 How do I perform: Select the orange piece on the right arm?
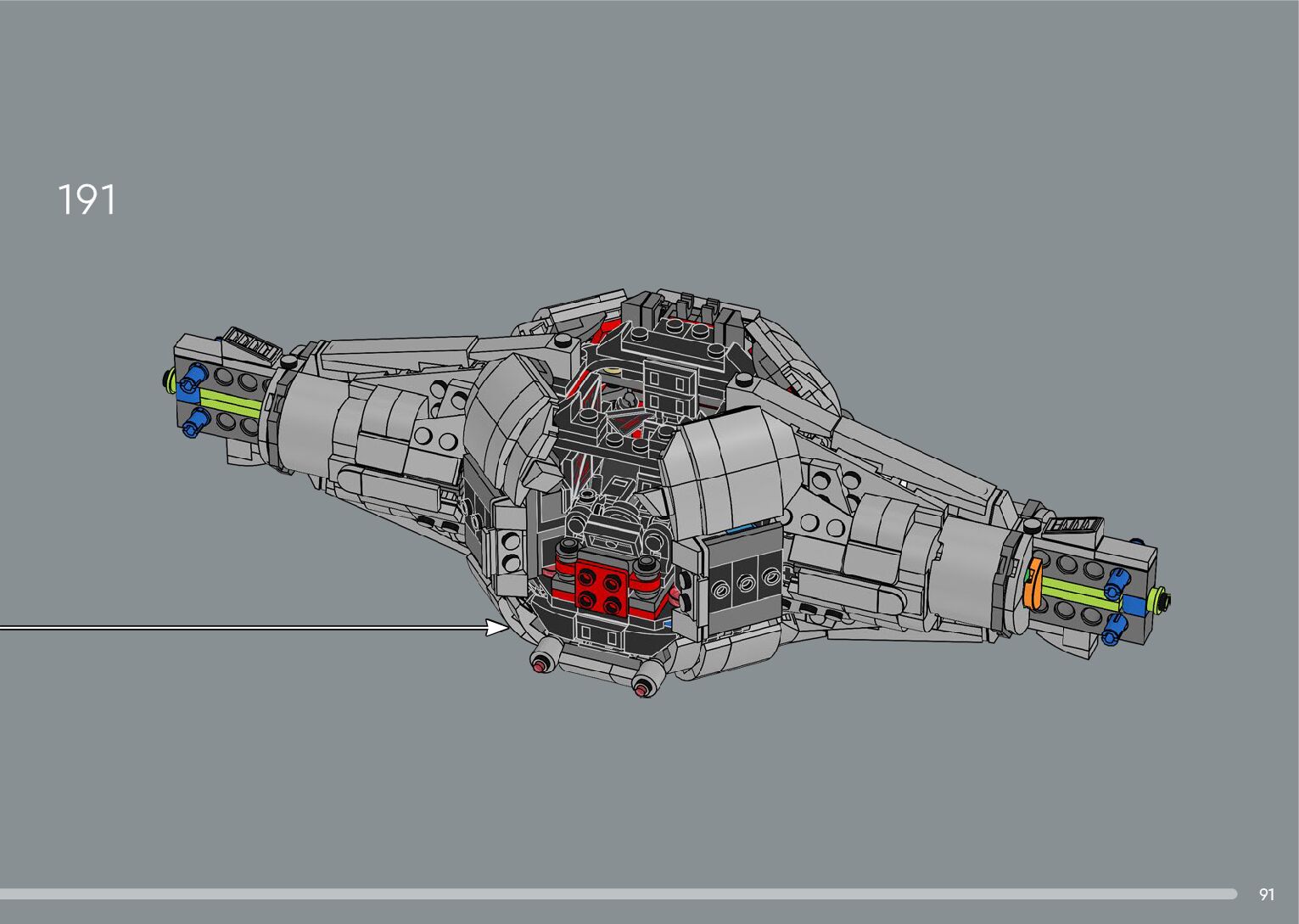pos(1033,584)
